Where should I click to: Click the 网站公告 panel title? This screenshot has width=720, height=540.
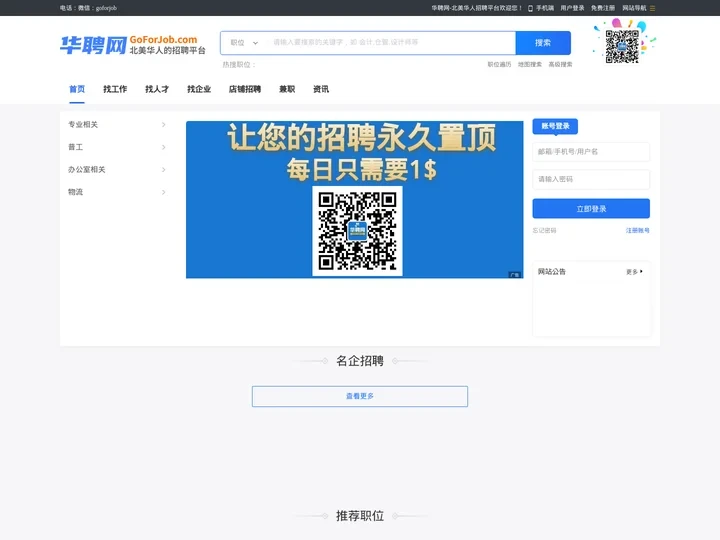coord(552,272)
